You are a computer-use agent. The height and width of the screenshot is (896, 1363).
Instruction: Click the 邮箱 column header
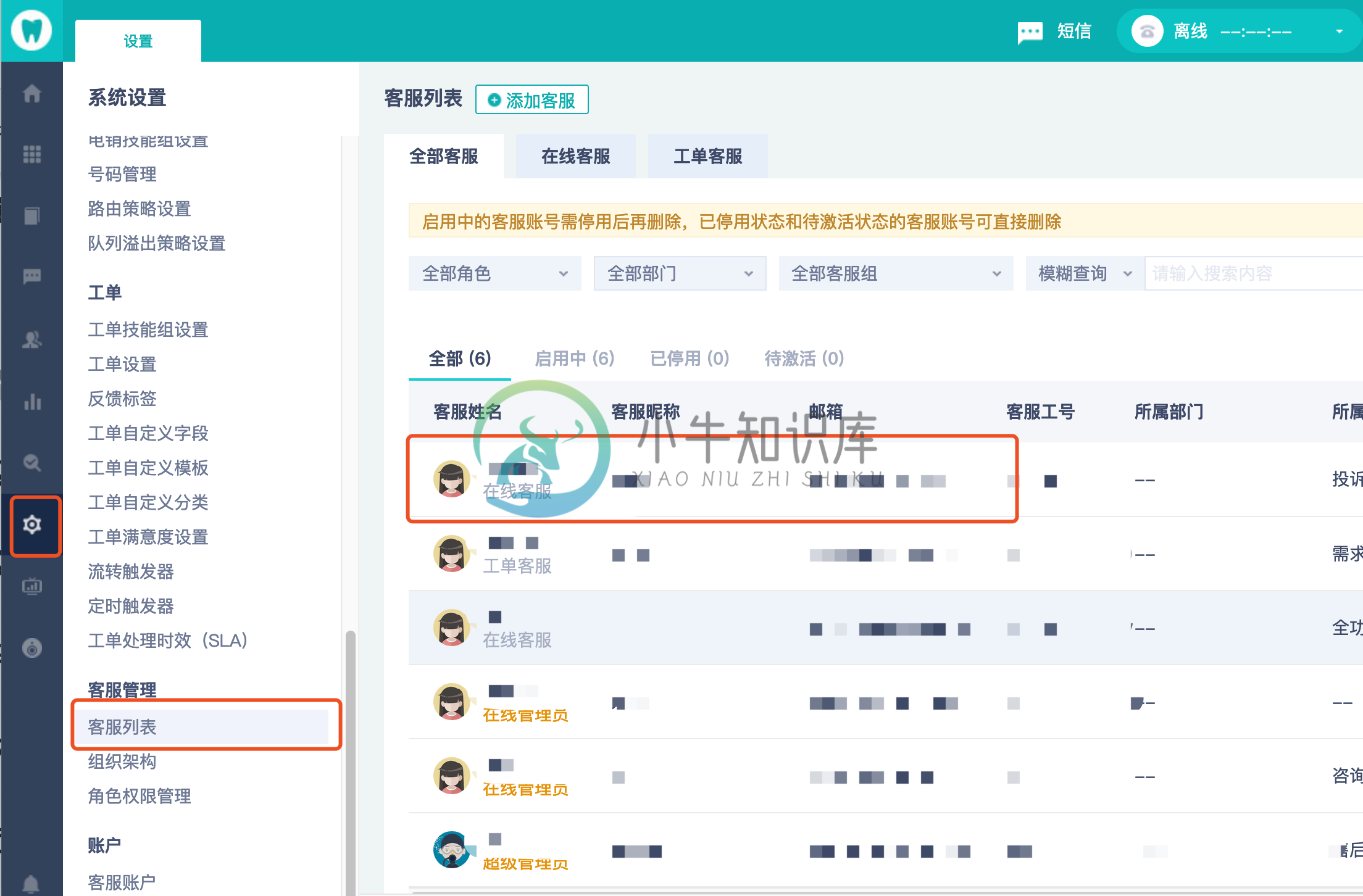coord(826,412)
